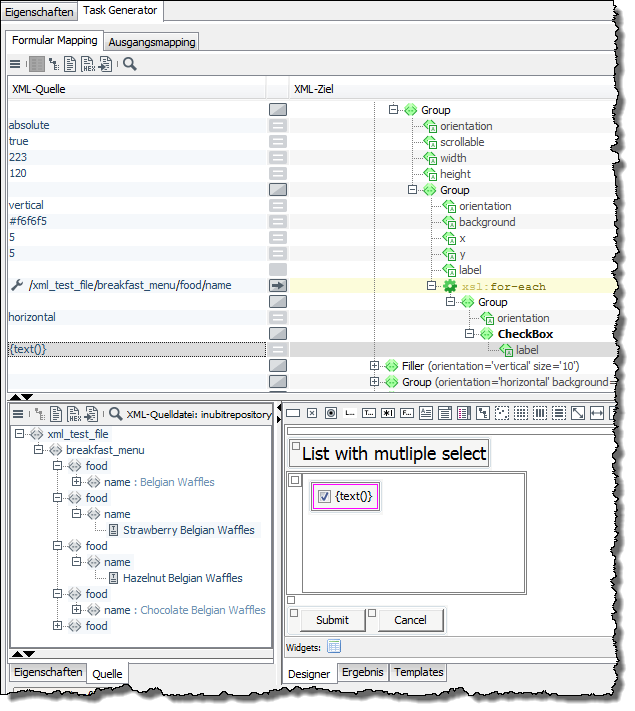The image size is (635, 711).
Task: Expand the 'name : Chocolate Belgian Waffles' node
Action: (77, 610)
